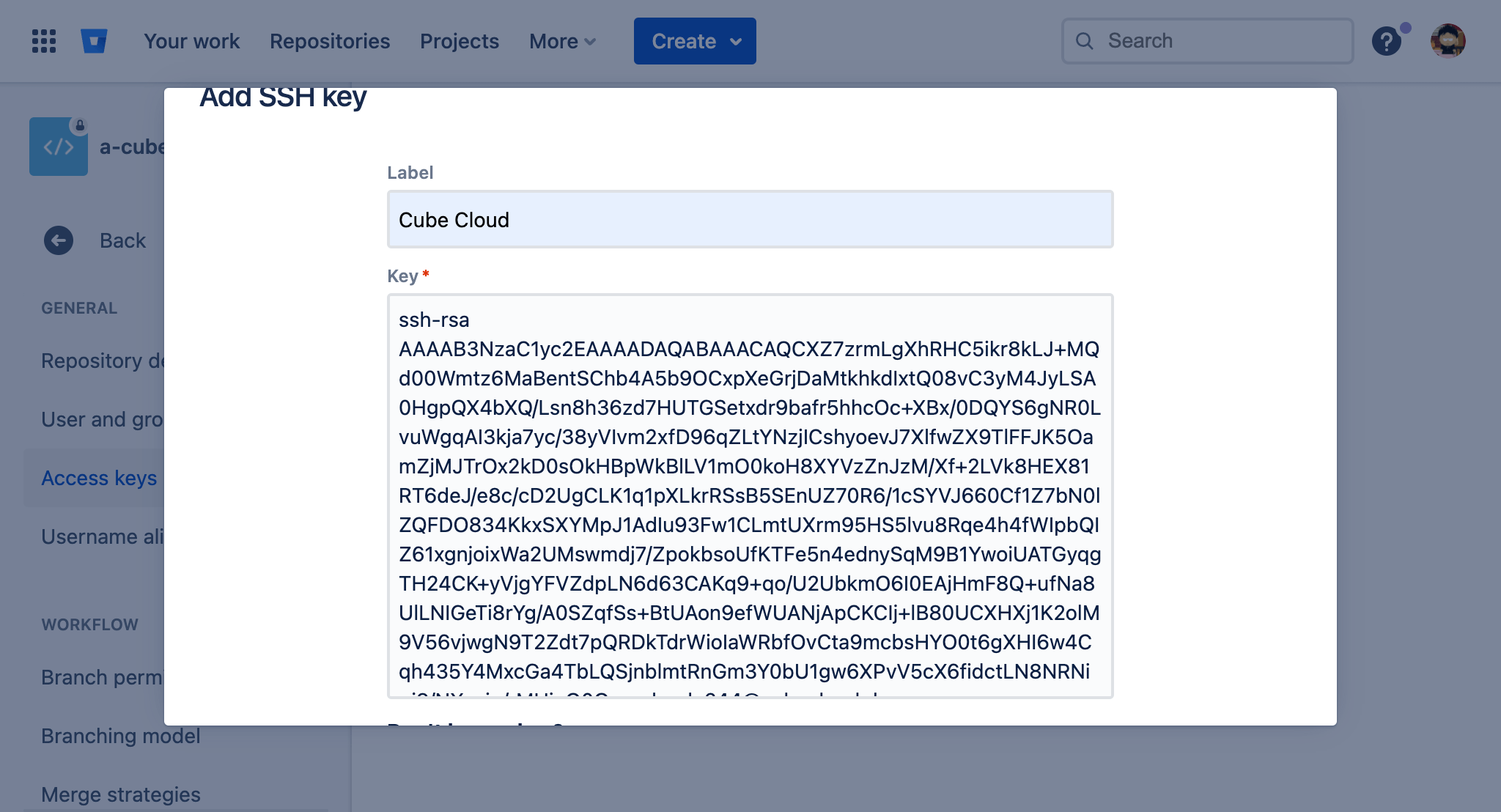Click the Your work navigation tab

pos(190,40)
